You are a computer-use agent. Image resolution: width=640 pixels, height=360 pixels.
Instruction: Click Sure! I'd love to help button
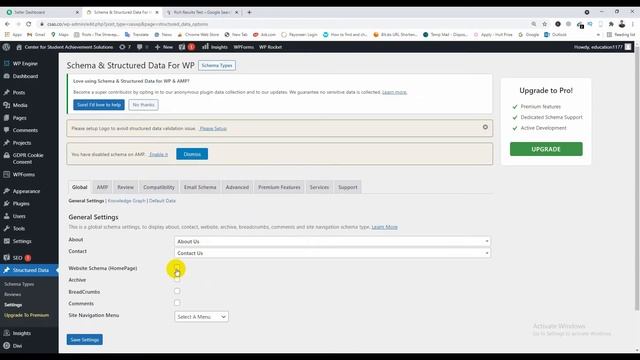click(99, 105)
